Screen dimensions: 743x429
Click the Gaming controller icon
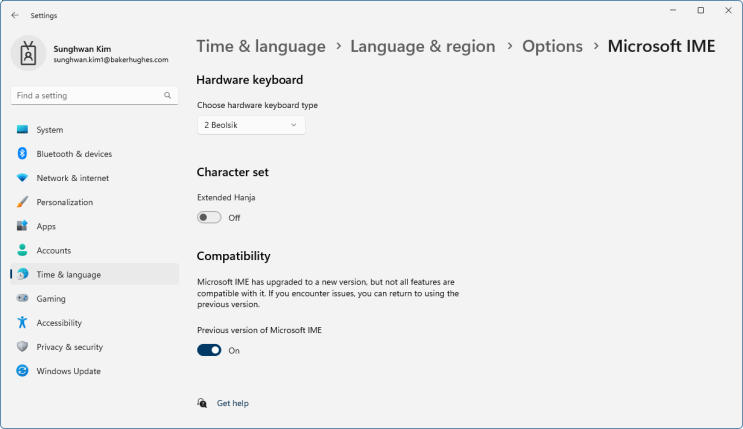22,299
